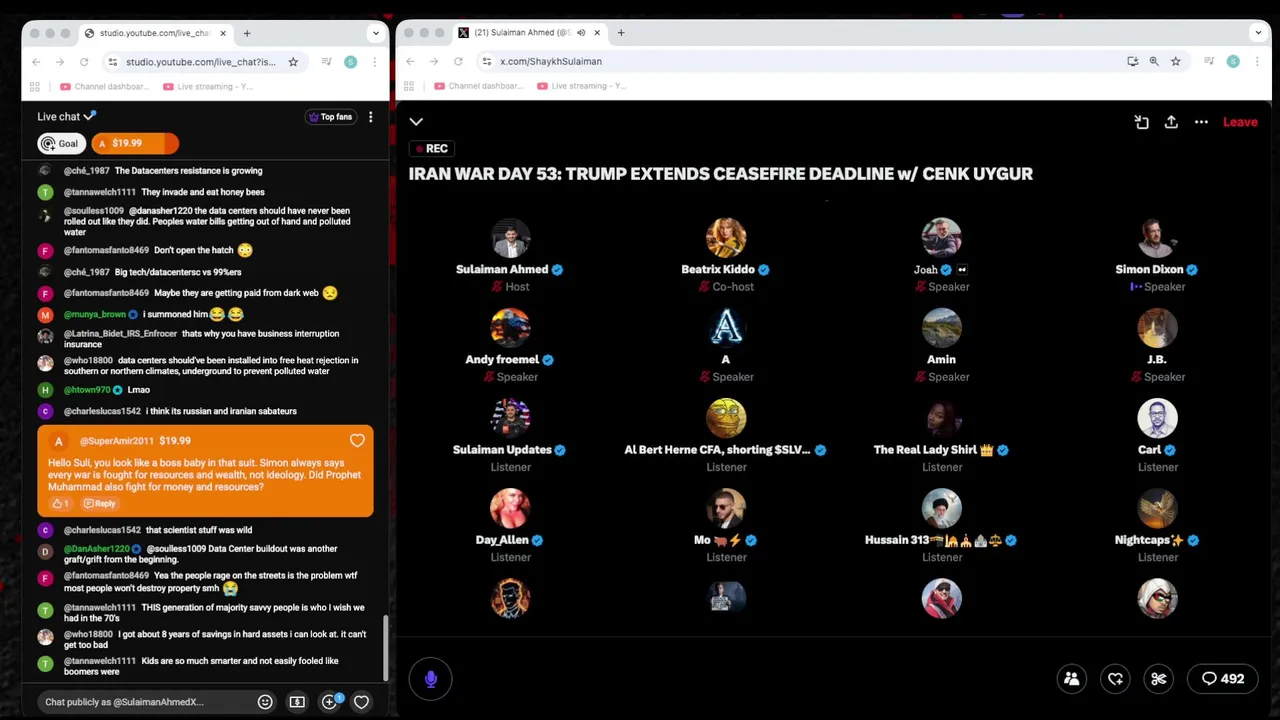
Task: Close the studio.youtube.com tab
Action: pos(223,33)
